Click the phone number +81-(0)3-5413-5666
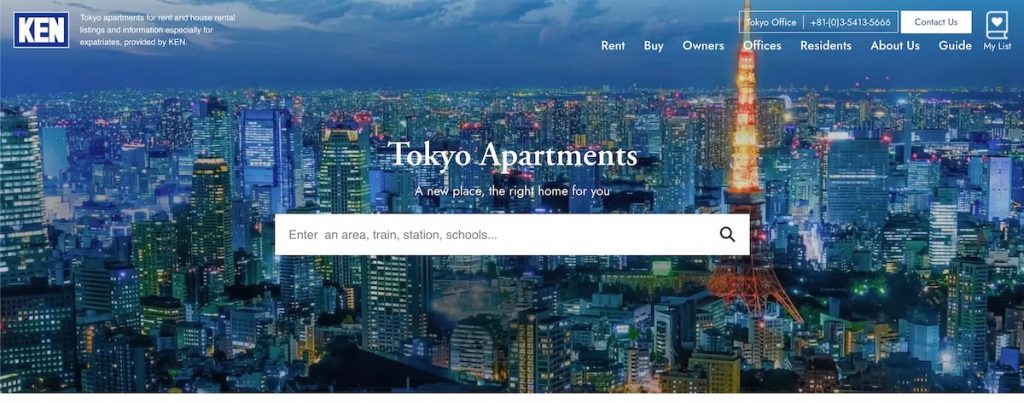1024x403 pixels. (850, 22)
